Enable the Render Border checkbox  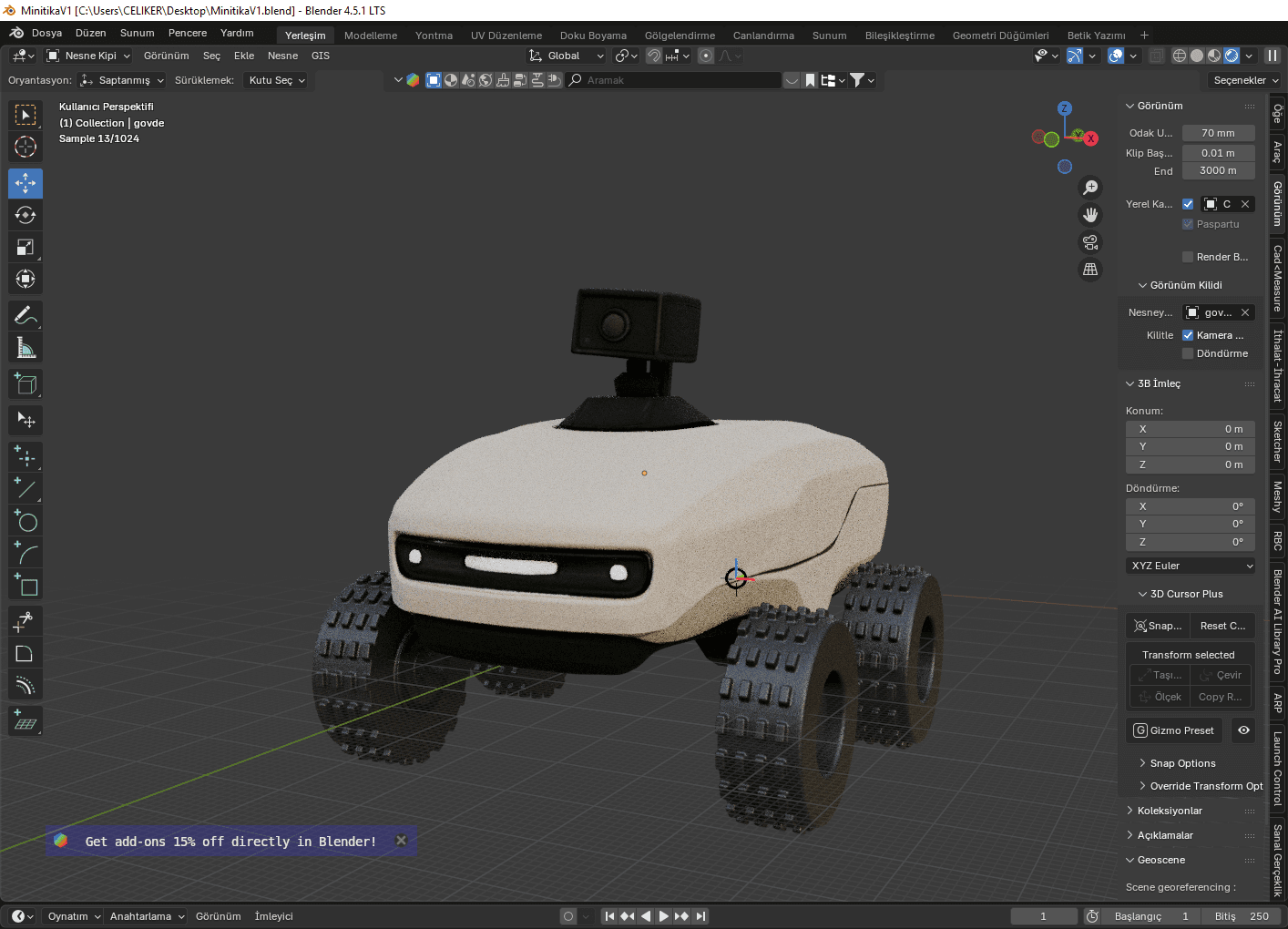coord(1188,257)
